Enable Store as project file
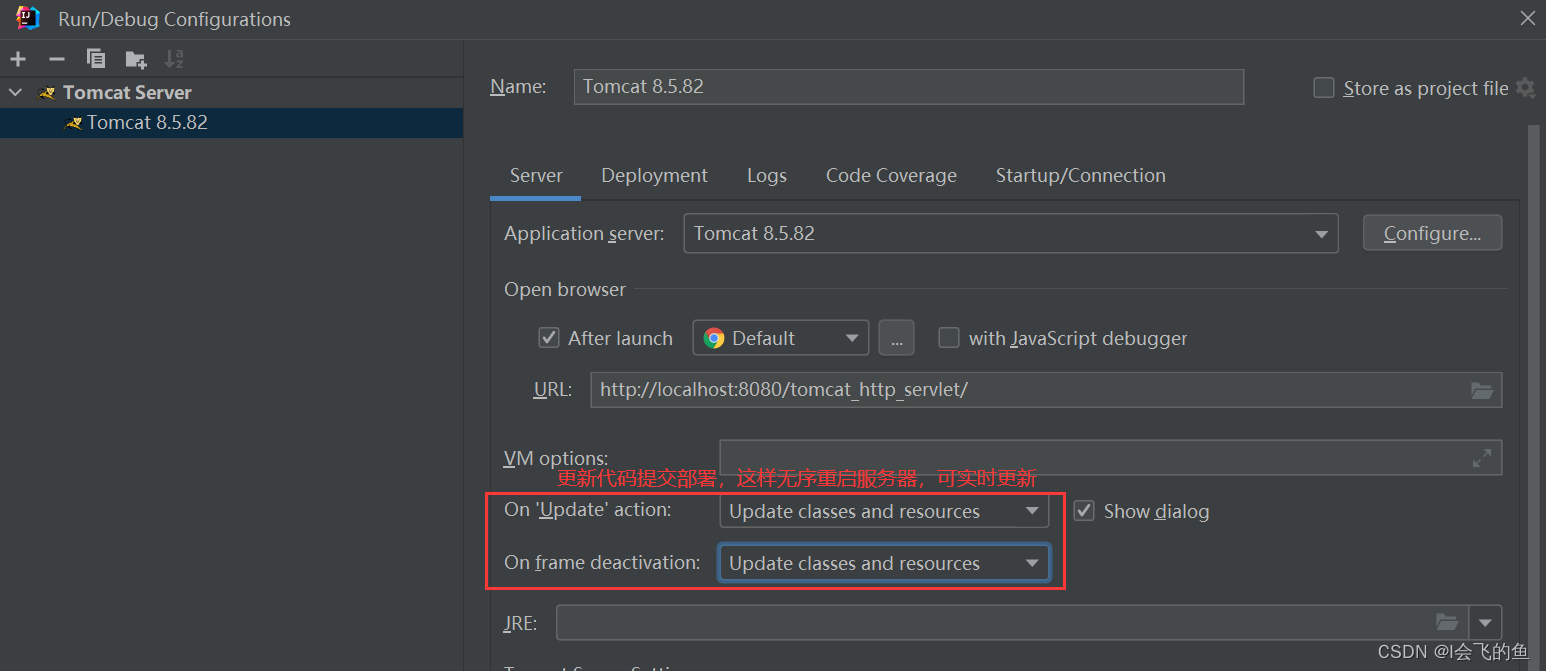 click(x=1324, y=88)
